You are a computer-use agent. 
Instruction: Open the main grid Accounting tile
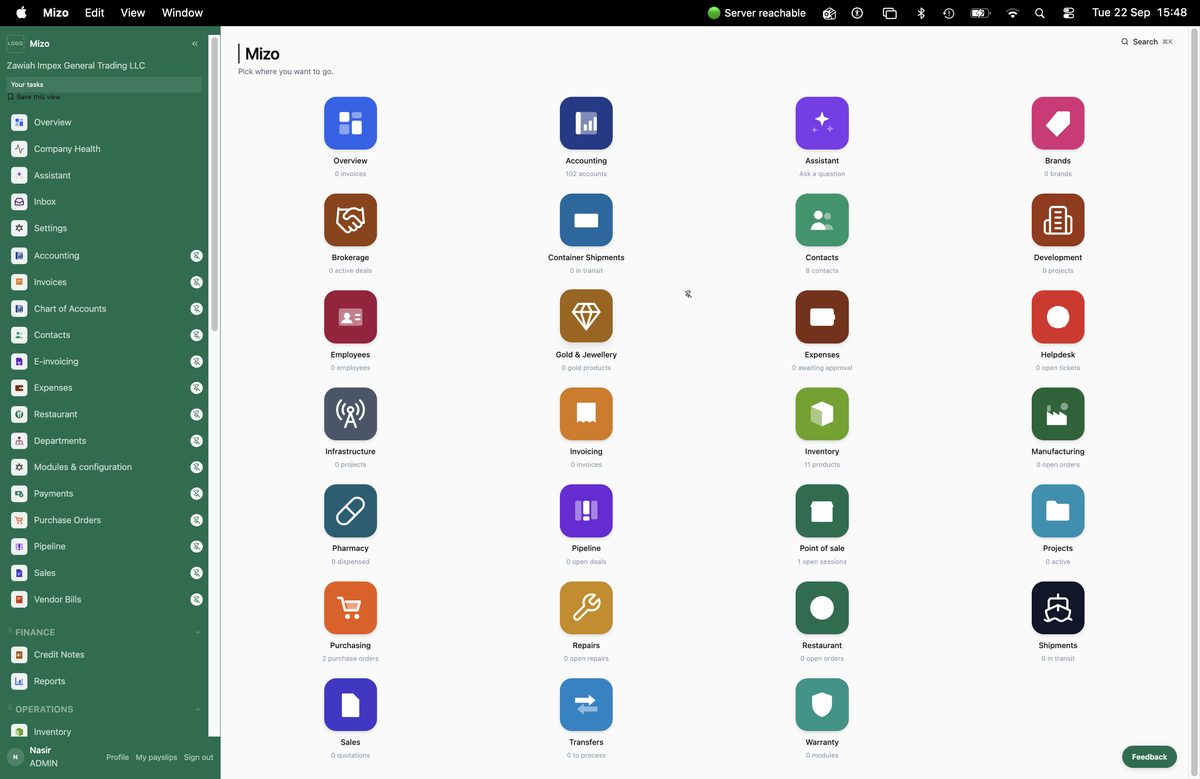coord(586,123)
